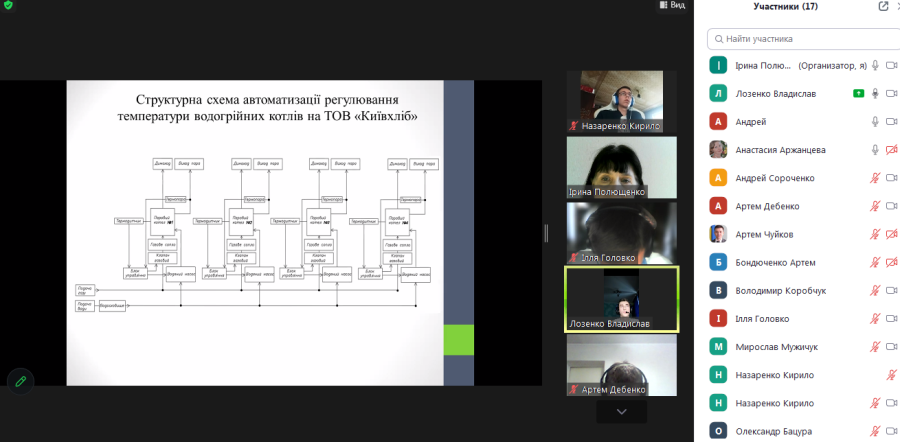
Task: Click muted mic icon in Артем Дебенко list row
Action: pyautogui.click(x=875, y=206)
